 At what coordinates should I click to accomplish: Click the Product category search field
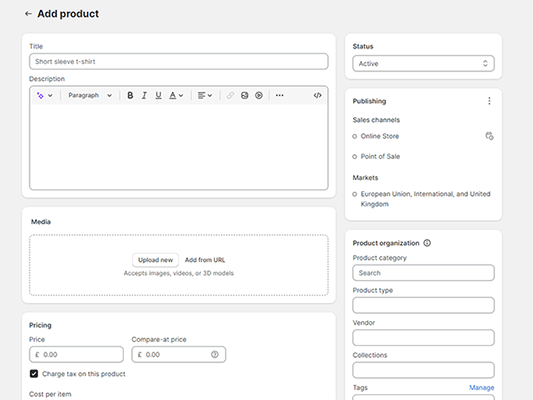point(423,273)
